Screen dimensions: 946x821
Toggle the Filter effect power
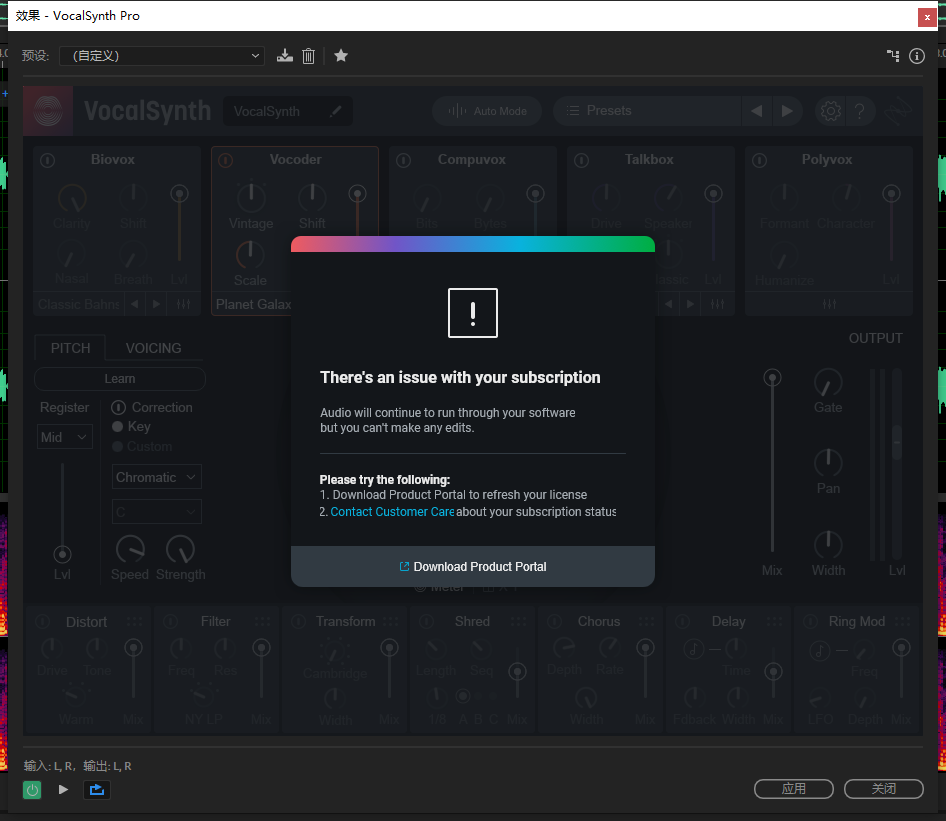pos(171,622)
